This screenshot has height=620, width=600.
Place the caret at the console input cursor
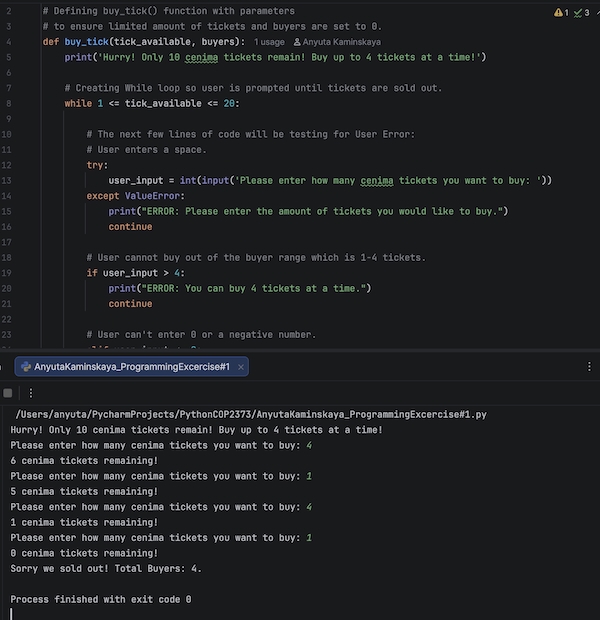coord(11,614)
